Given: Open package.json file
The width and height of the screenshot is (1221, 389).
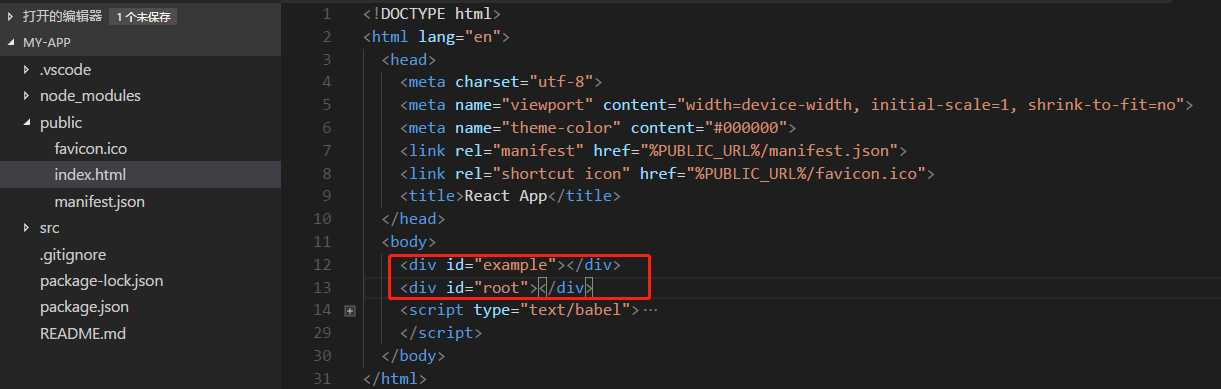Looking at the screenshot, I should (84, 307).
